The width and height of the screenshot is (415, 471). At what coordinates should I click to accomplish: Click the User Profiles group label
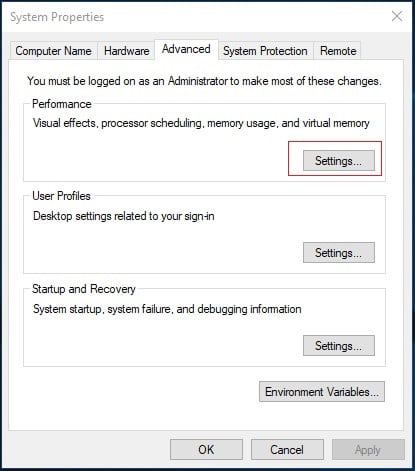(x=61, y=196)
